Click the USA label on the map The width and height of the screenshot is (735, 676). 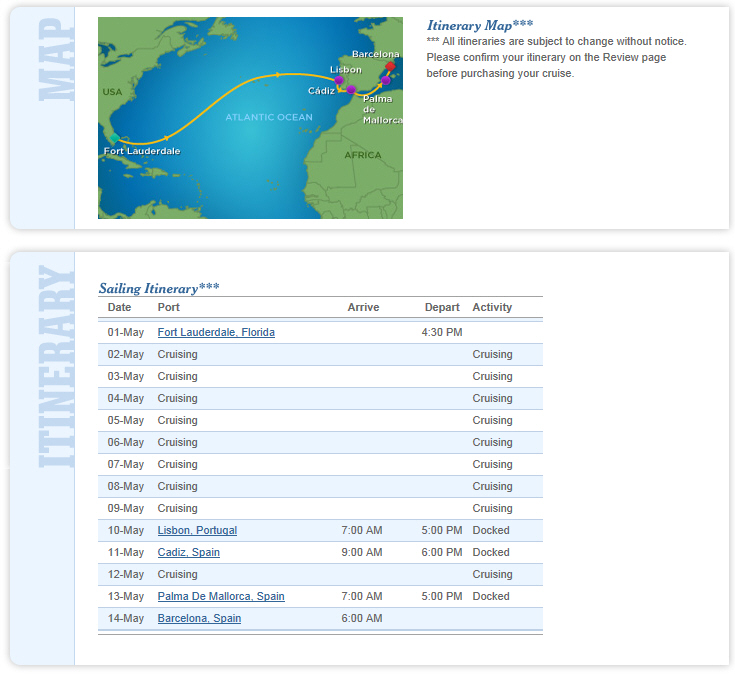click(112, 92)
